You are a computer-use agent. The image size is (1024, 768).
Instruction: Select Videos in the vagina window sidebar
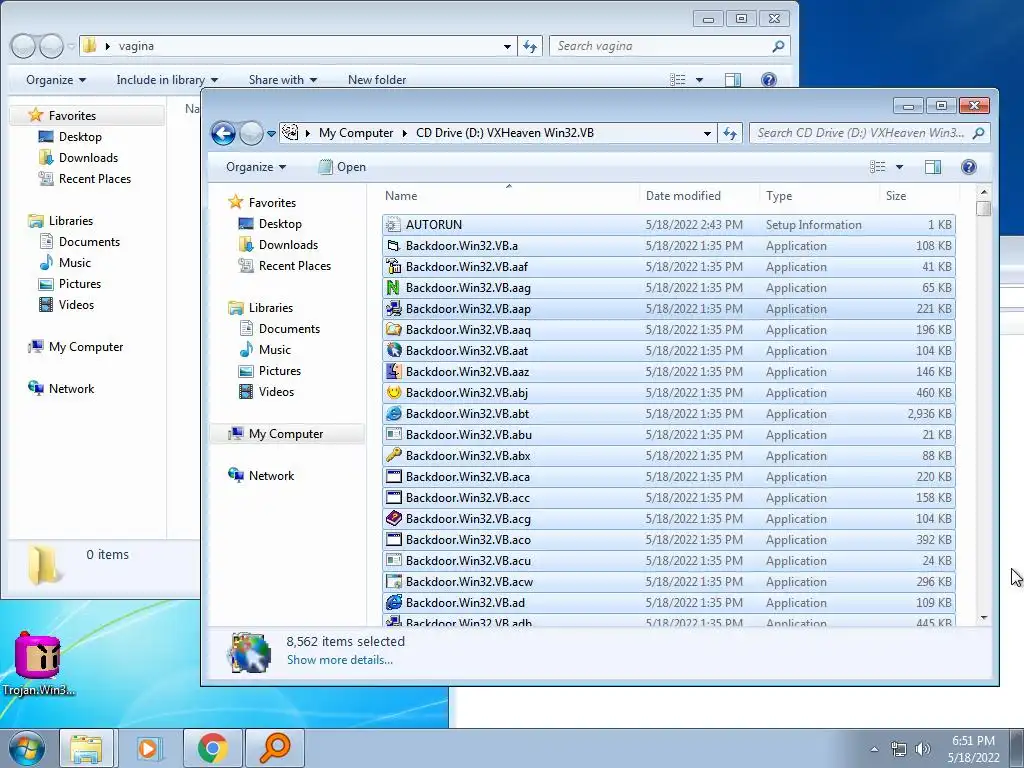[x=76, y=304]
